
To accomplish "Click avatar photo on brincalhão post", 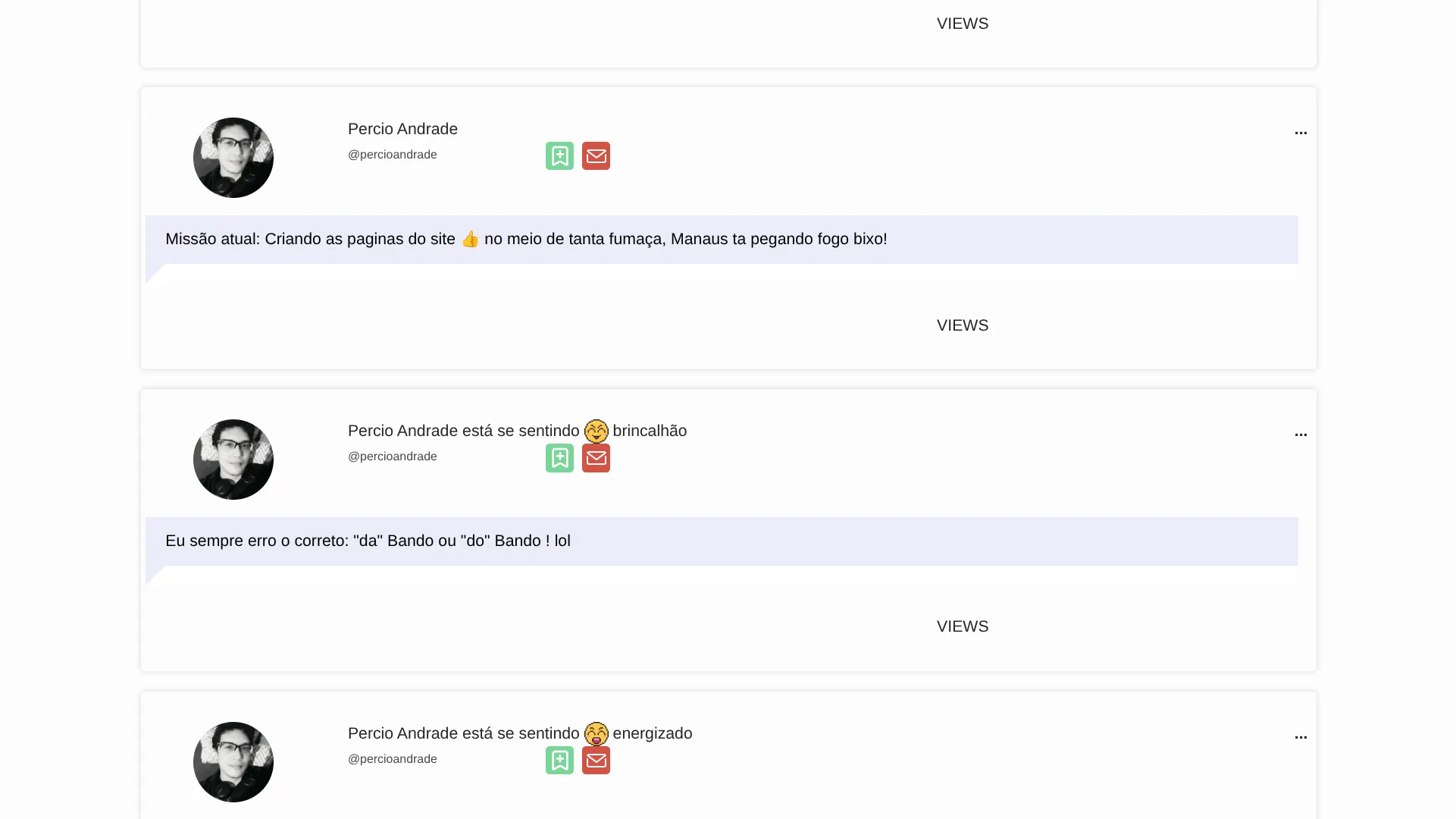I will (233, 460).
